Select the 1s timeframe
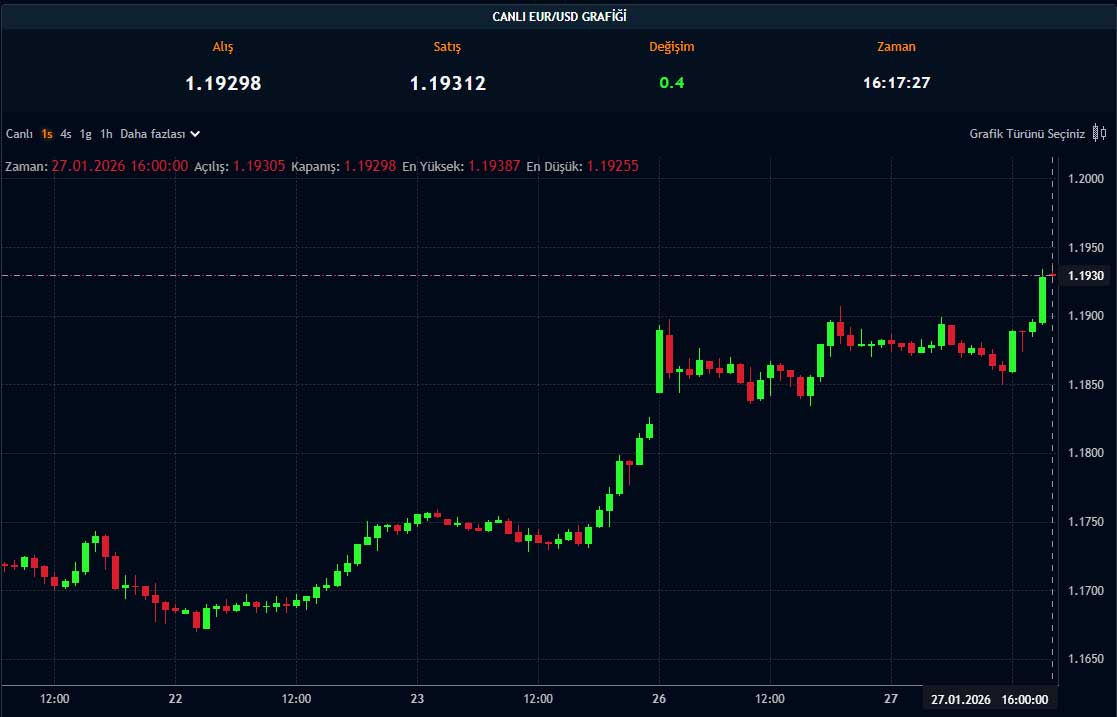The width and height of the screenshot is (1117, 717). 47,133
